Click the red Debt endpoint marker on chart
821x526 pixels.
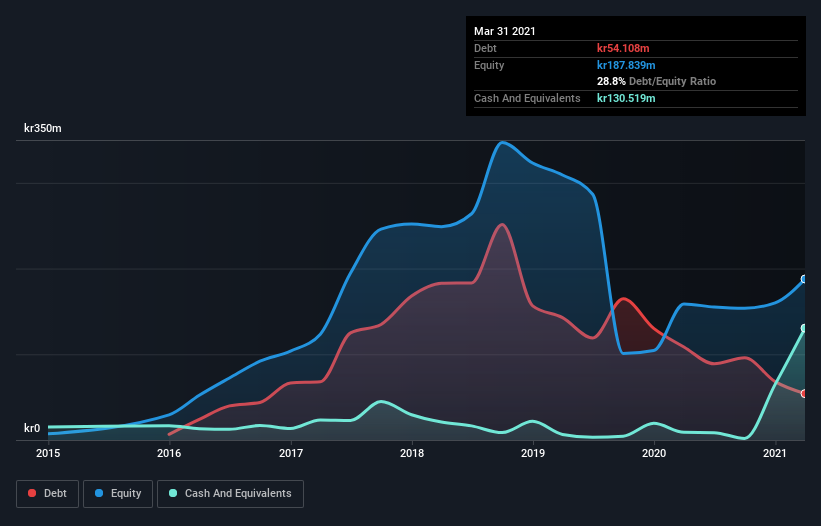point(804,394)
